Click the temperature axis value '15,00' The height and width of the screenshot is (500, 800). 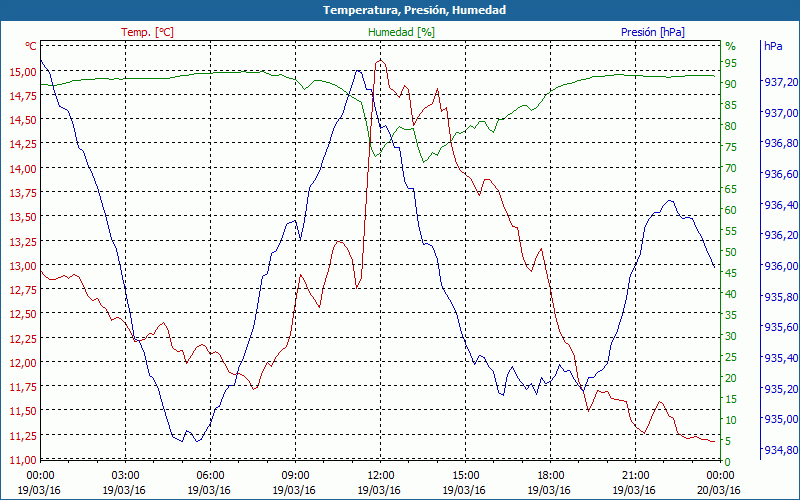tap(23, 71)
